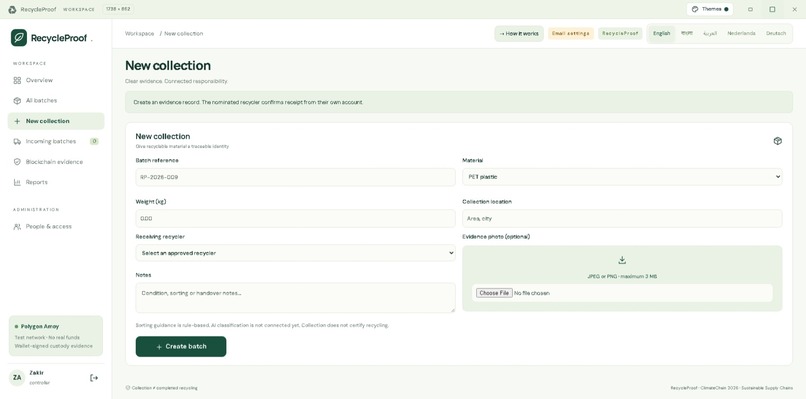This screenshot has width=806, height=399.
Task: Click the 'No file chosen' text
Action: coord(532,293)
